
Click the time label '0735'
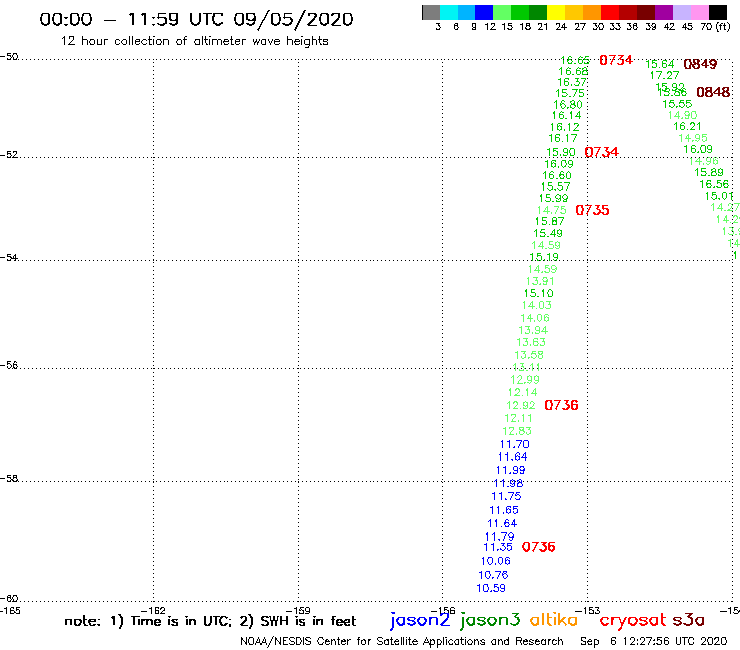point(592,210)
